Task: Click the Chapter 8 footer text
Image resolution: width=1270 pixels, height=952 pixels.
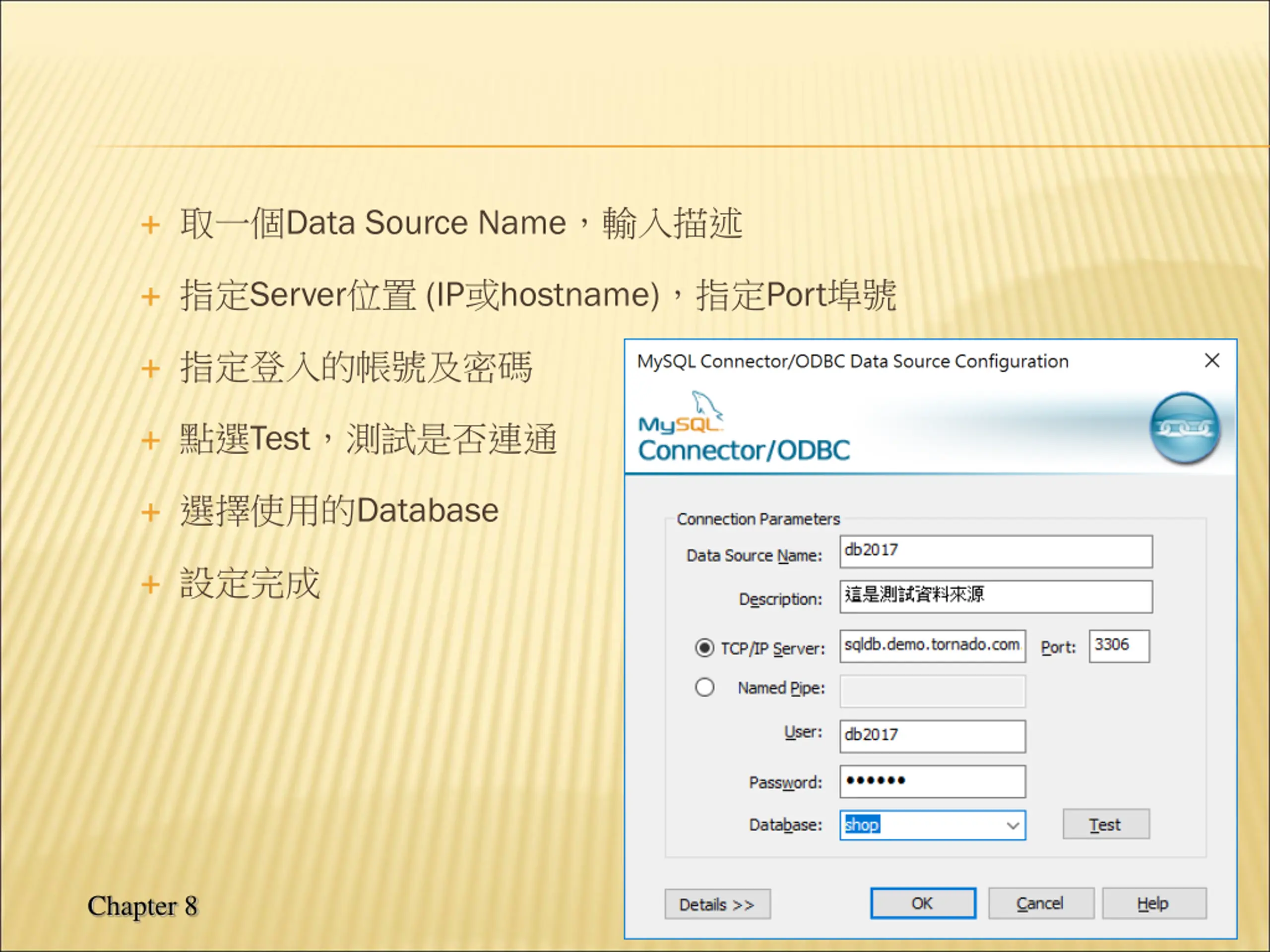Action: [x=142, y=906]
